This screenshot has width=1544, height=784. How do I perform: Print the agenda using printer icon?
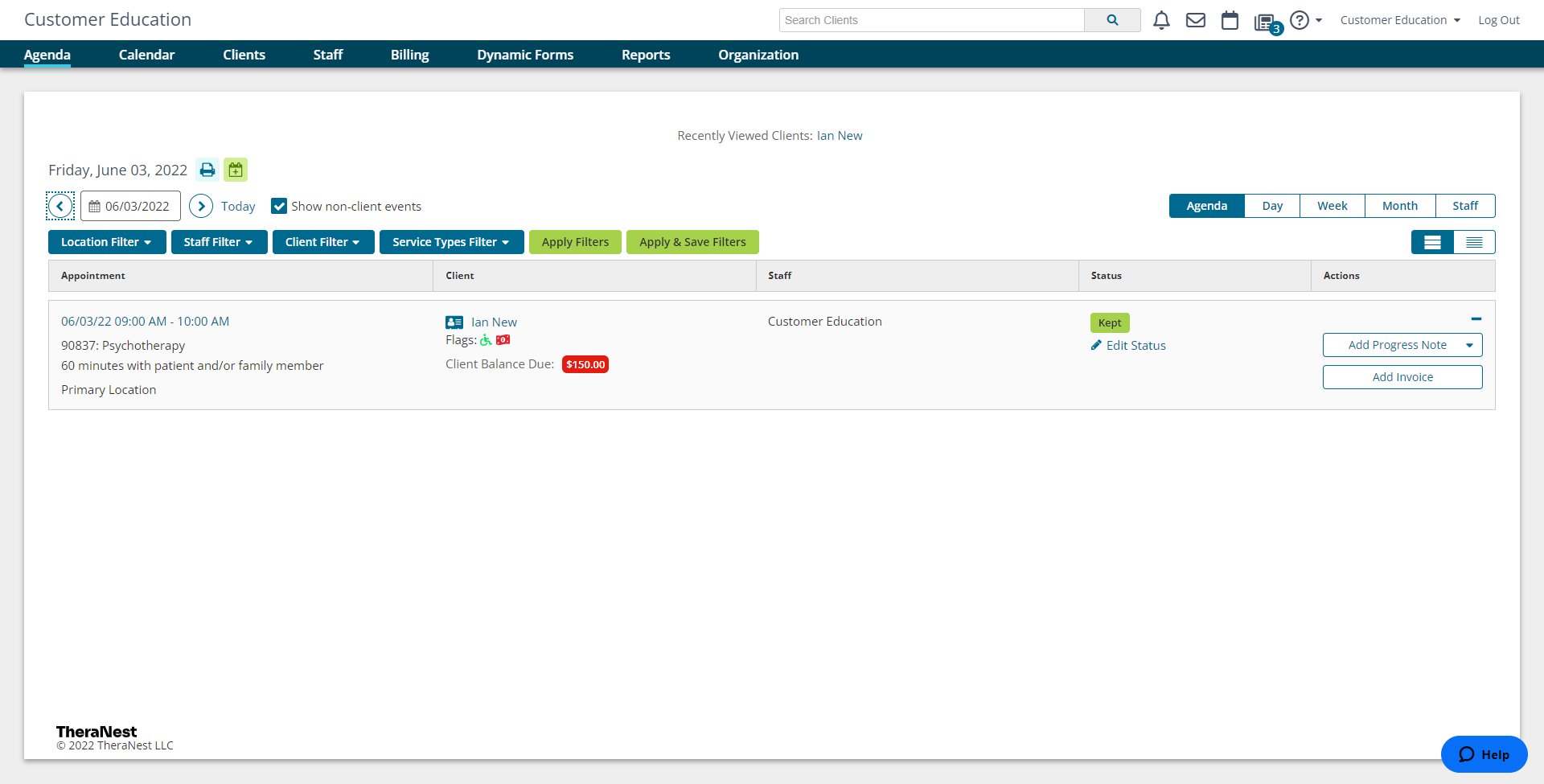click(207, 170)
